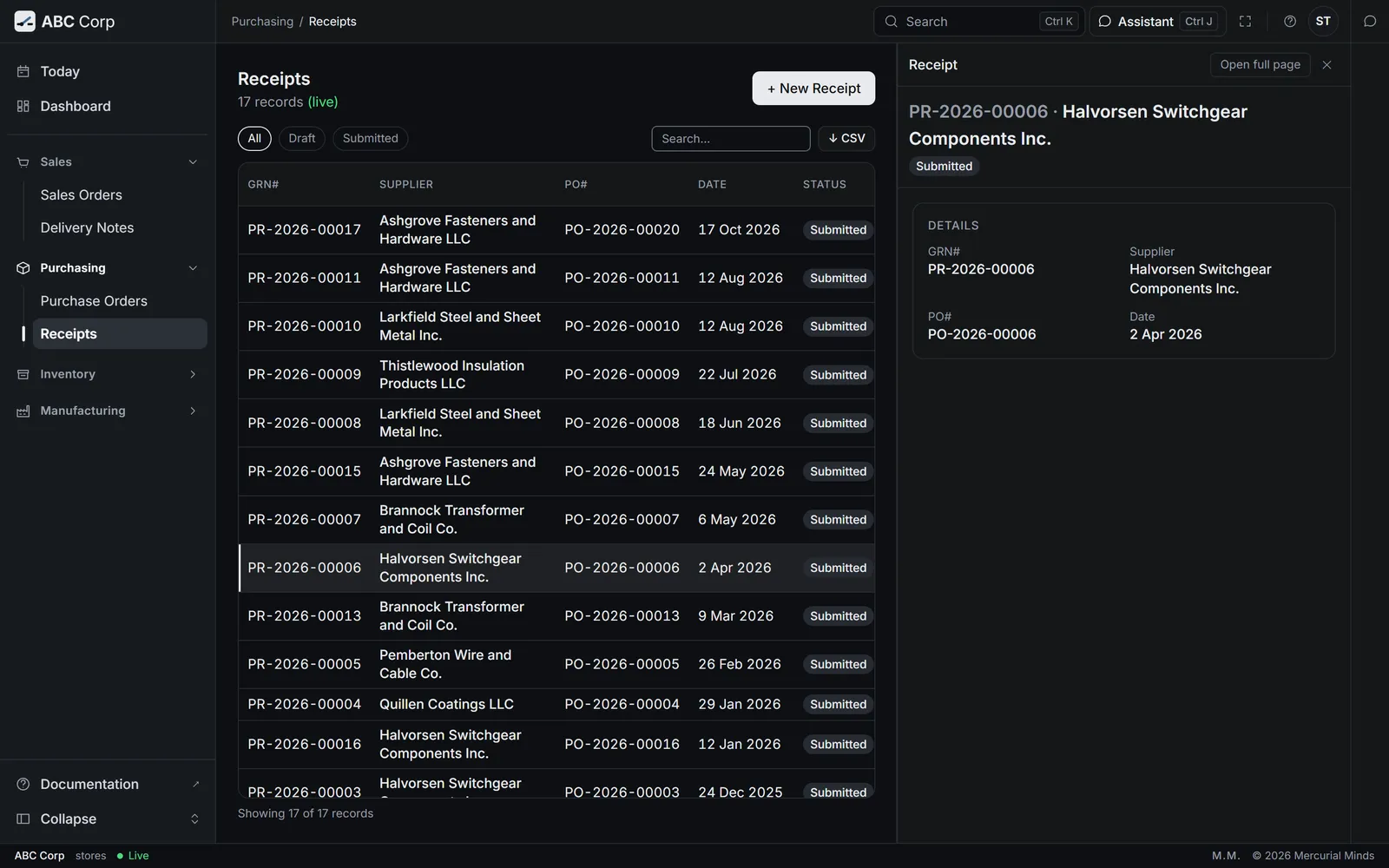Viewport: 1389px width, 868px height.
Task: Open the Today calendar icon
Action: (23, 71)
